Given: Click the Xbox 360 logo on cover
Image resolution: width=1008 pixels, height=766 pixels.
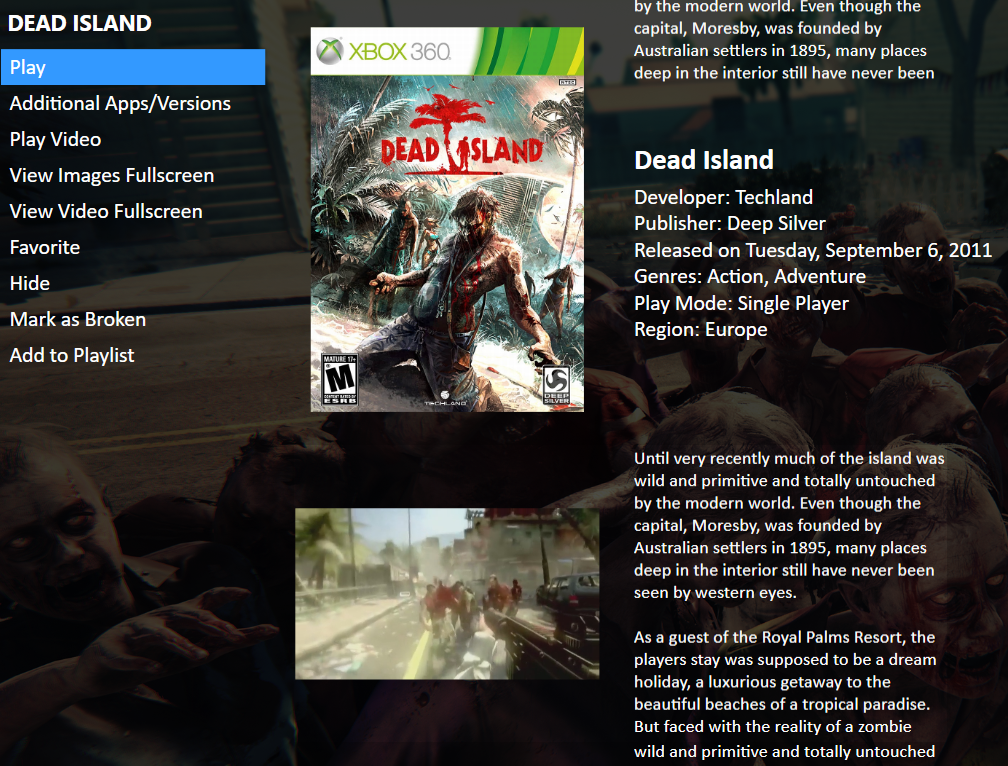Looking at the screenshot, I should click(384, 51).
